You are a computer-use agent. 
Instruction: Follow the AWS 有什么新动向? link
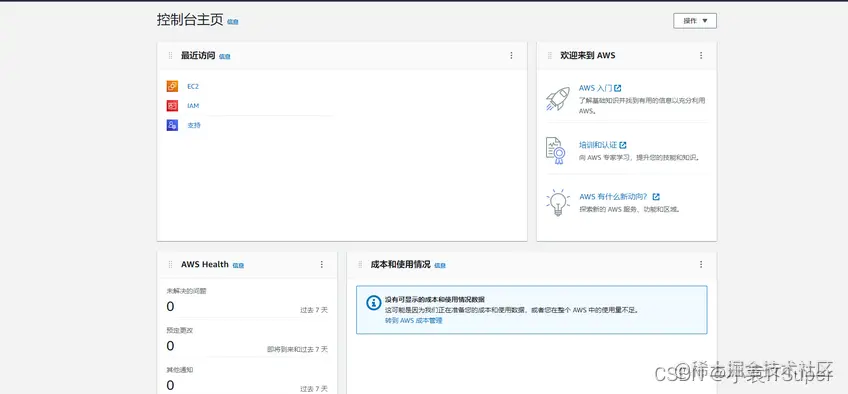(614, 197)
